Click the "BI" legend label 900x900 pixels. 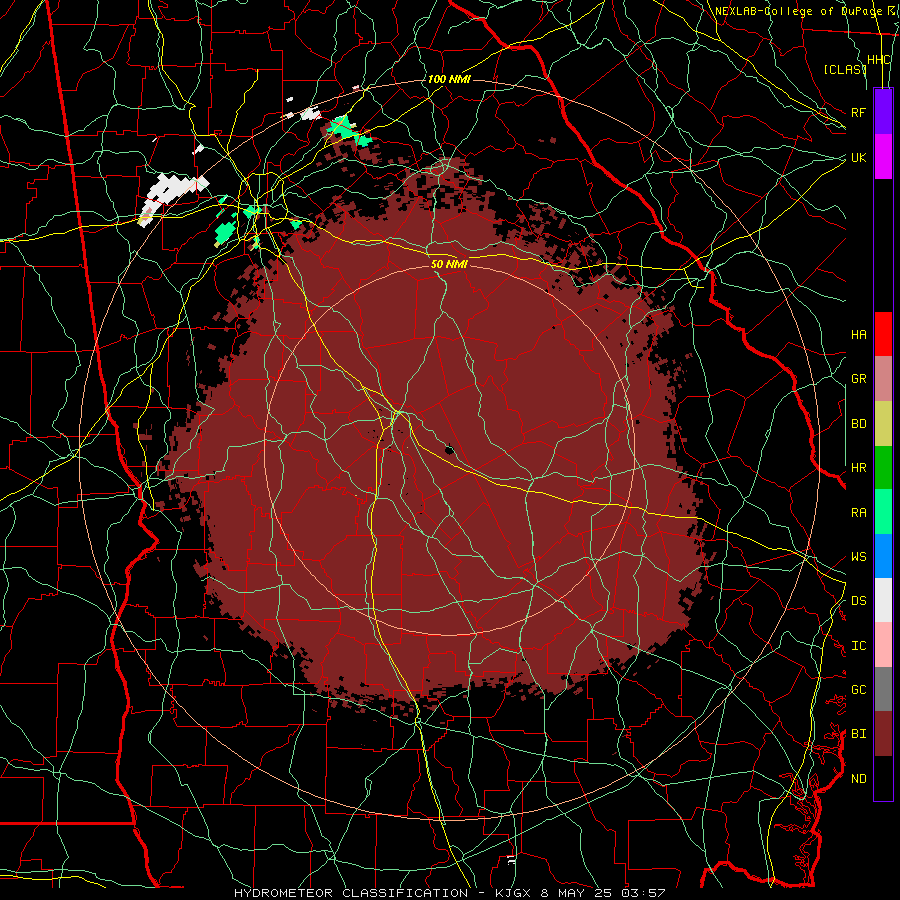click(x=859, y=734)
